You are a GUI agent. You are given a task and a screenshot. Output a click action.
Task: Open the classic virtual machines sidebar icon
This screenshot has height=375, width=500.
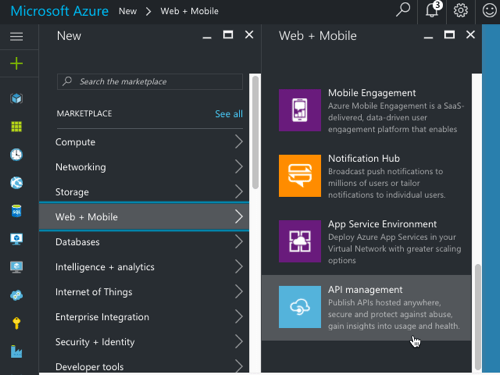[16, 267]
